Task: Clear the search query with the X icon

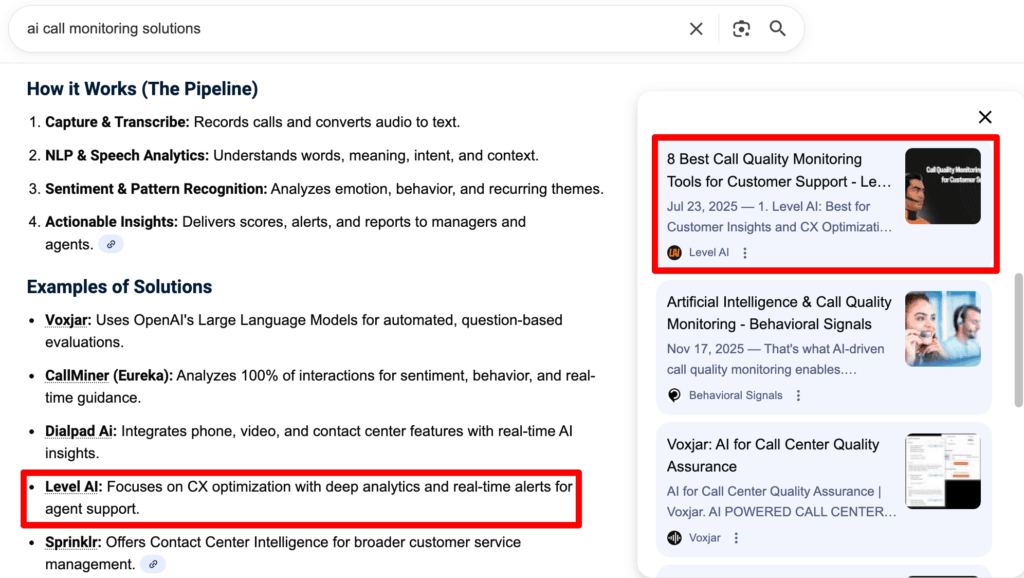Action: click(x=696, y=29)
